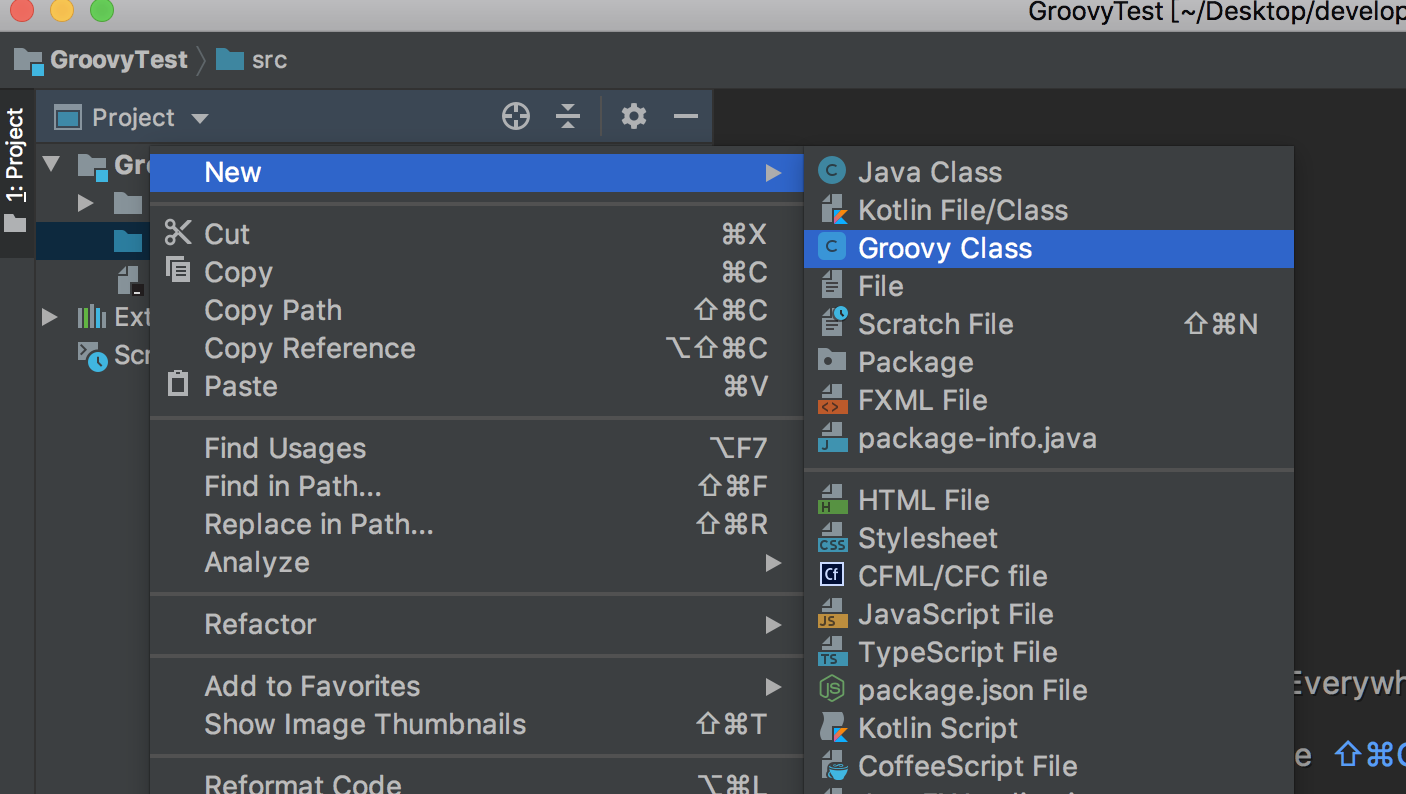
Task: Create a new package-info.java
Action: coord(1048,438)
